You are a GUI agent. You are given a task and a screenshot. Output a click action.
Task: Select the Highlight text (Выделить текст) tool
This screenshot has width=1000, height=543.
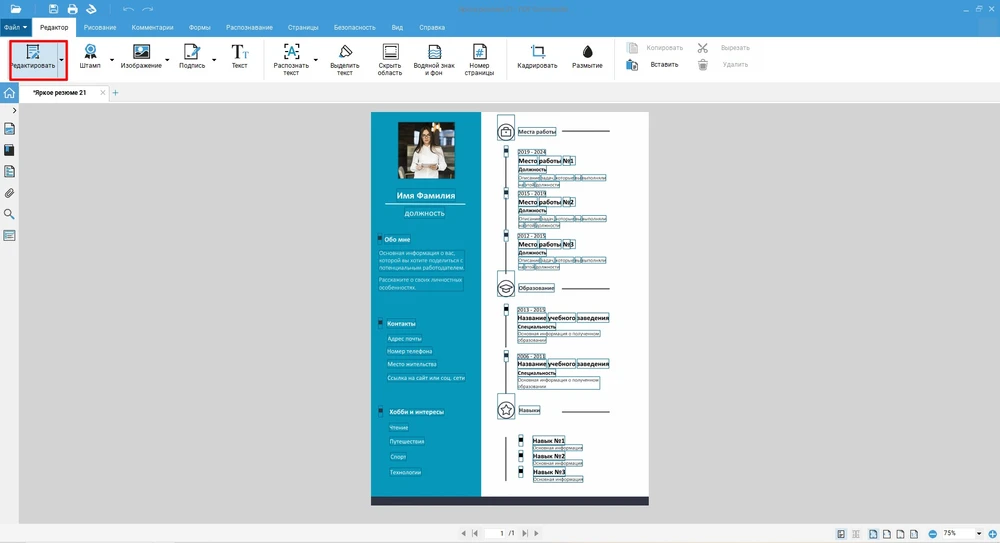[345, 59]
